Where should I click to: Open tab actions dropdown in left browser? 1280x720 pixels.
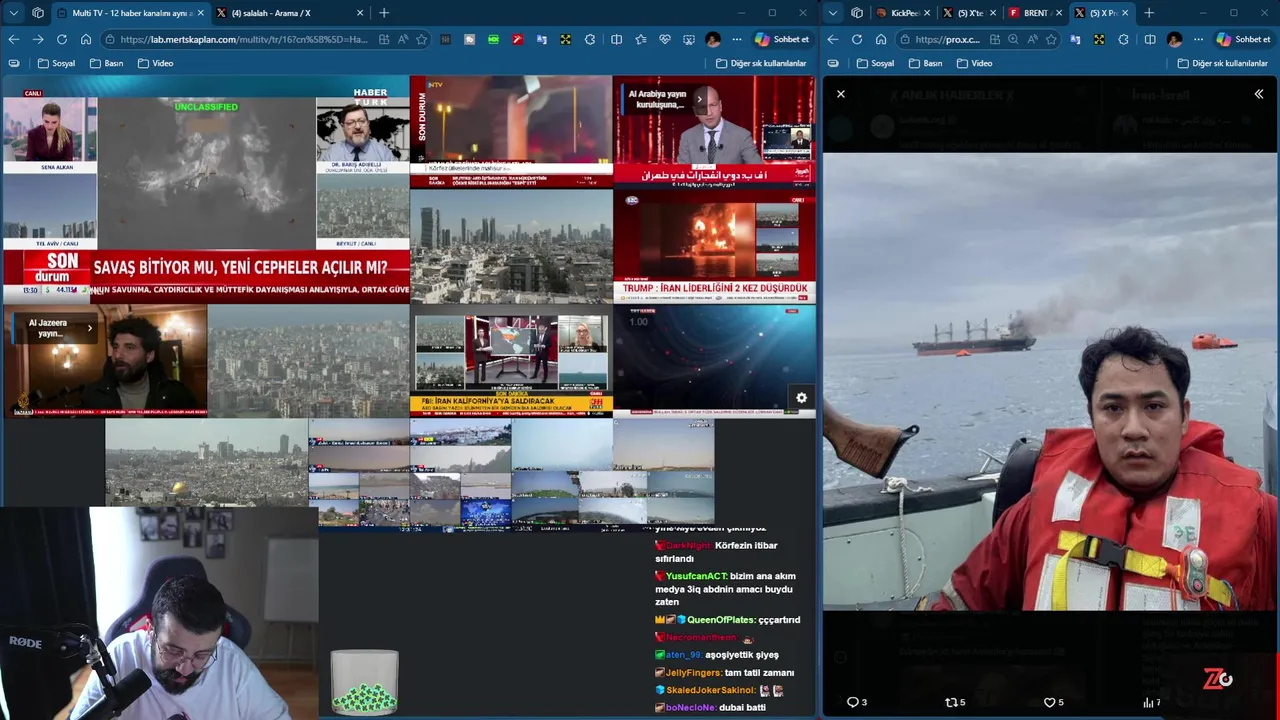[14, 13]
